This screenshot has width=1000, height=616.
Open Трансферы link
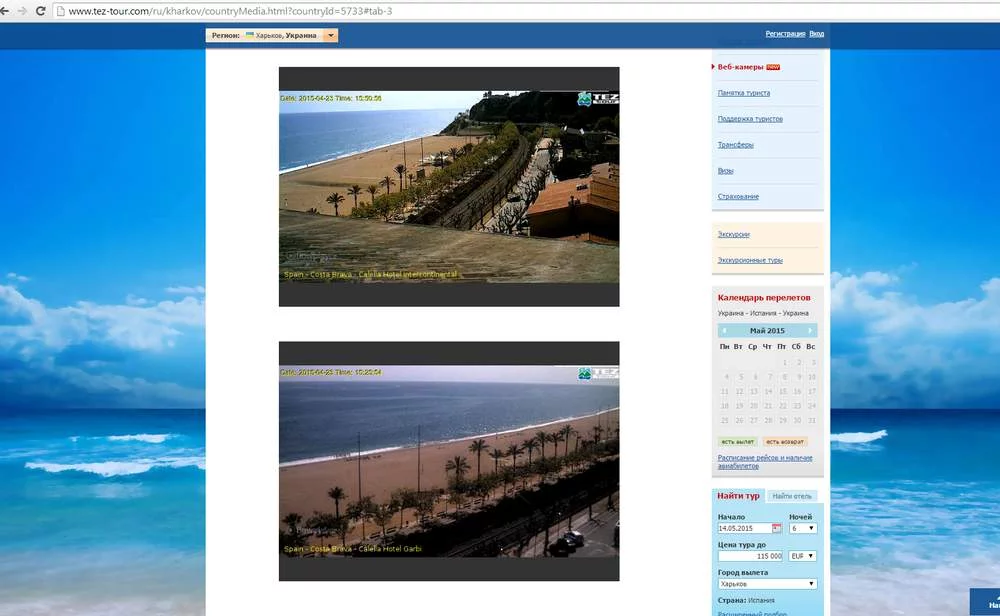(735, 145)
